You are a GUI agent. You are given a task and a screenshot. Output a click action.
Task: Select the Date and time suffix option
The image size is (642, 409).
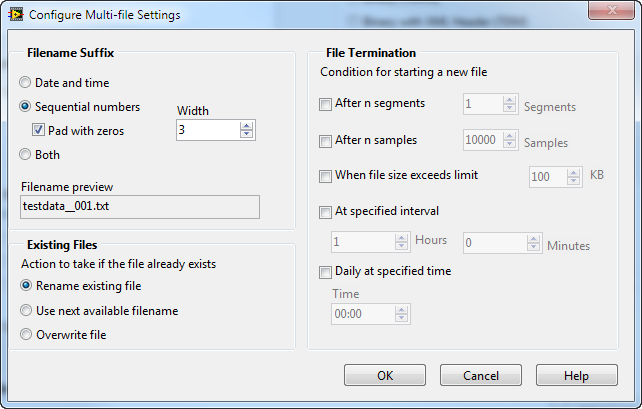tap(26, 83)
